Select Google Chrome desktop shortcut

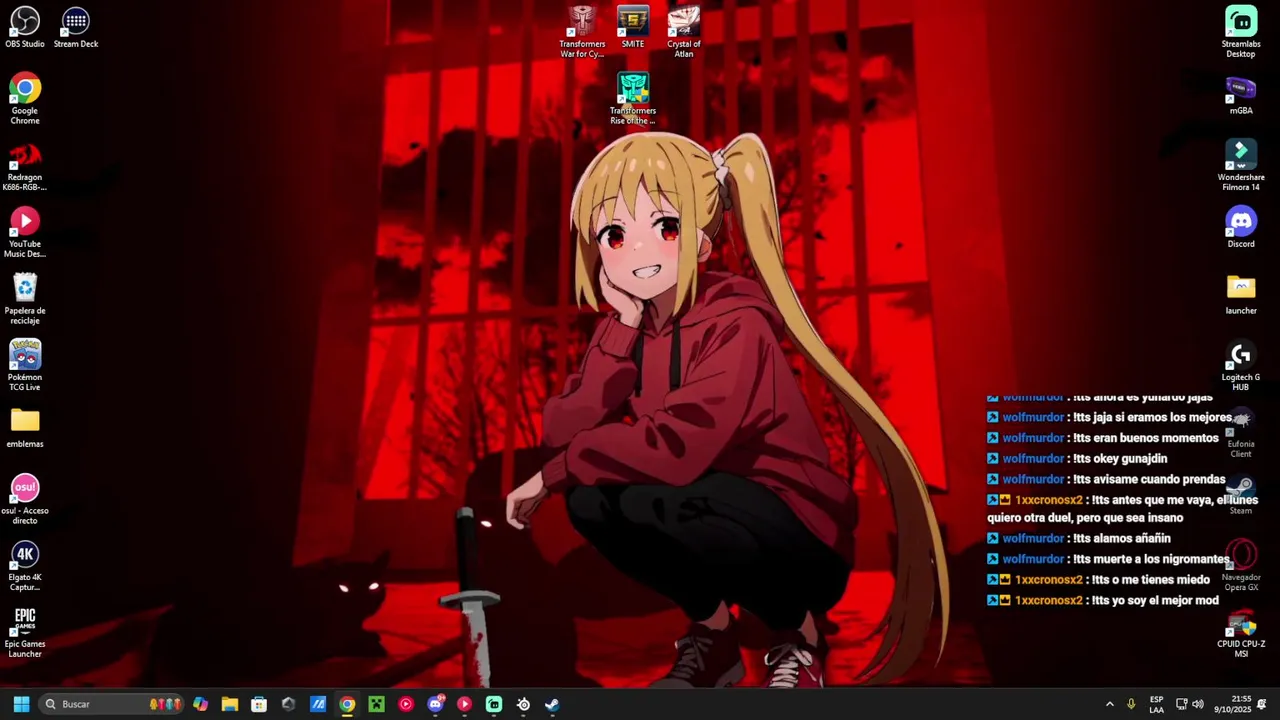(x=25, y=99)
